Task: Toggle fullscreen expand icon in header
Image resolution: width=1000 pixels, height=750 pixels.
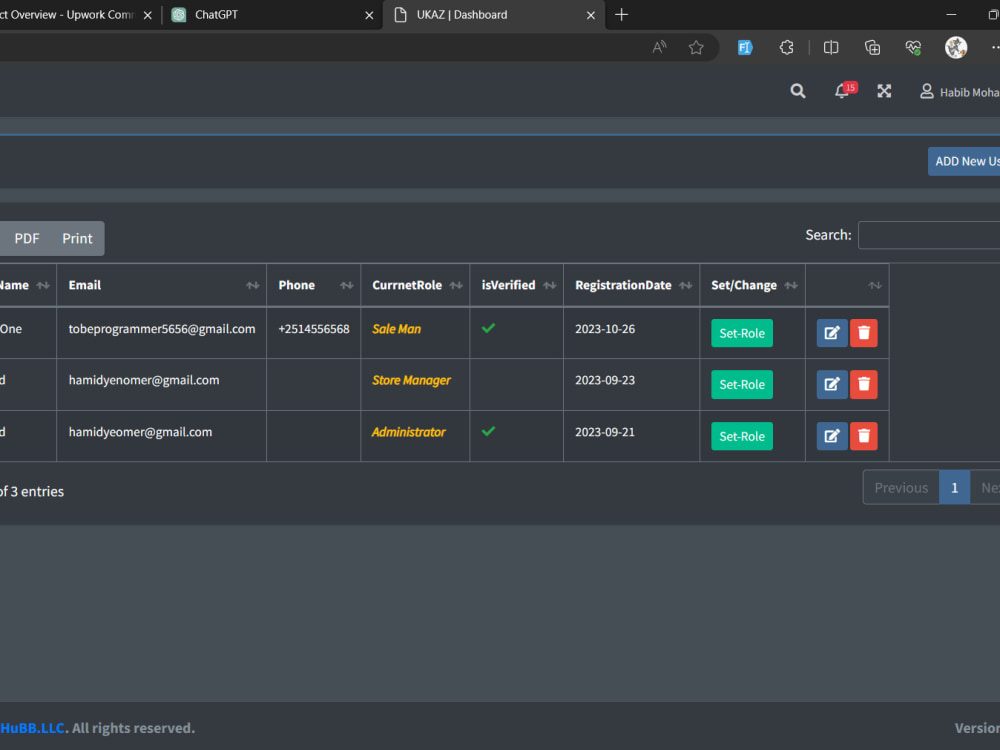Action: click(x=884, y=91)
